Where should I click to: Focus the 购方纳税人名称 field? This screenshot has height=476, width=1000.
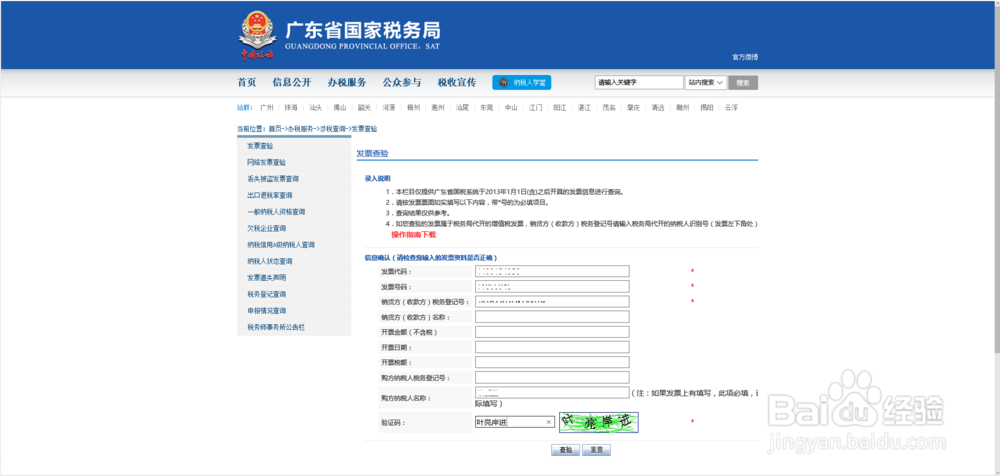coord(552,392)
